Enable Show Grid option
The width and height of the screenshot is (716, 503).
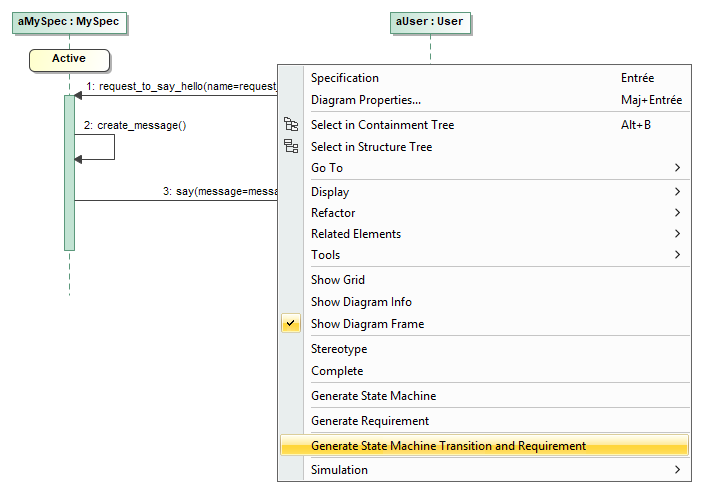pos(484,279)
